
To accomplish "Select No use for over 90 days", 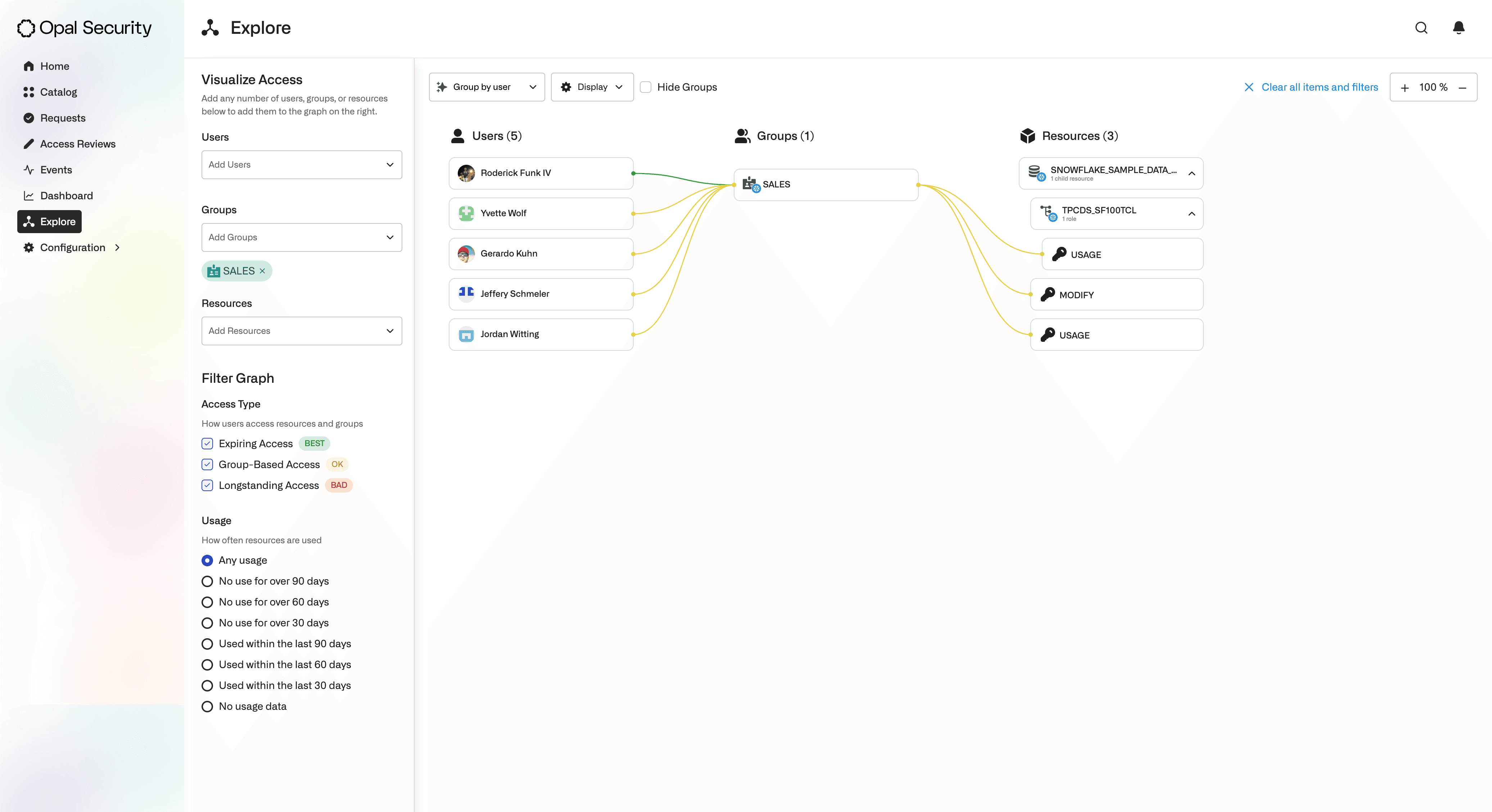I will [x=207, y=581].
